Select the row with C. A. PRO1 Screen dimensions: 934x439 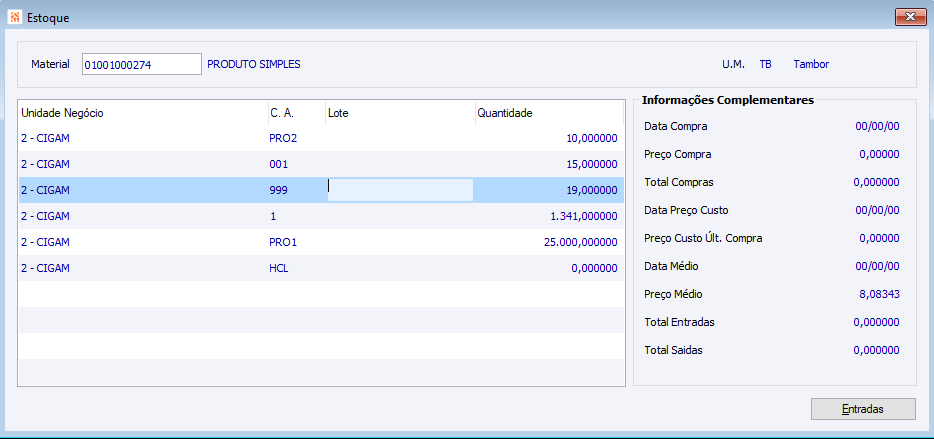(321, 242)
